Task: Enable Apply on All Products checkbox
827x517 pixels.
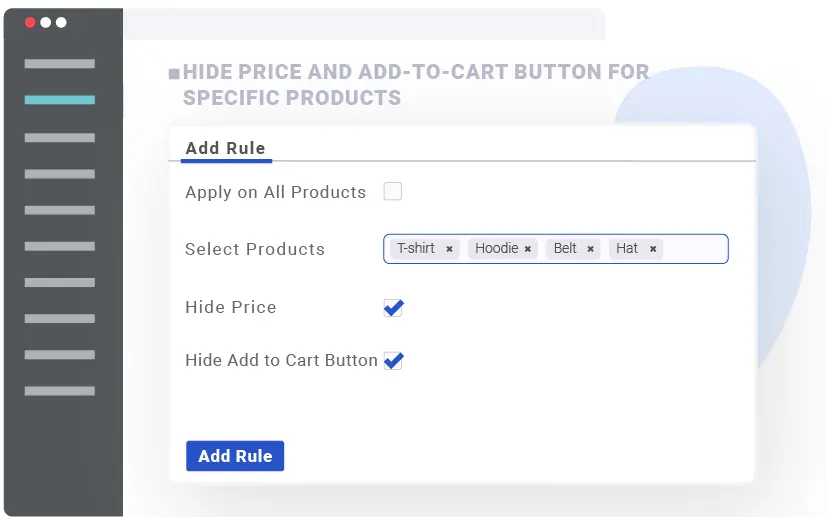Action: coord(393,191)
